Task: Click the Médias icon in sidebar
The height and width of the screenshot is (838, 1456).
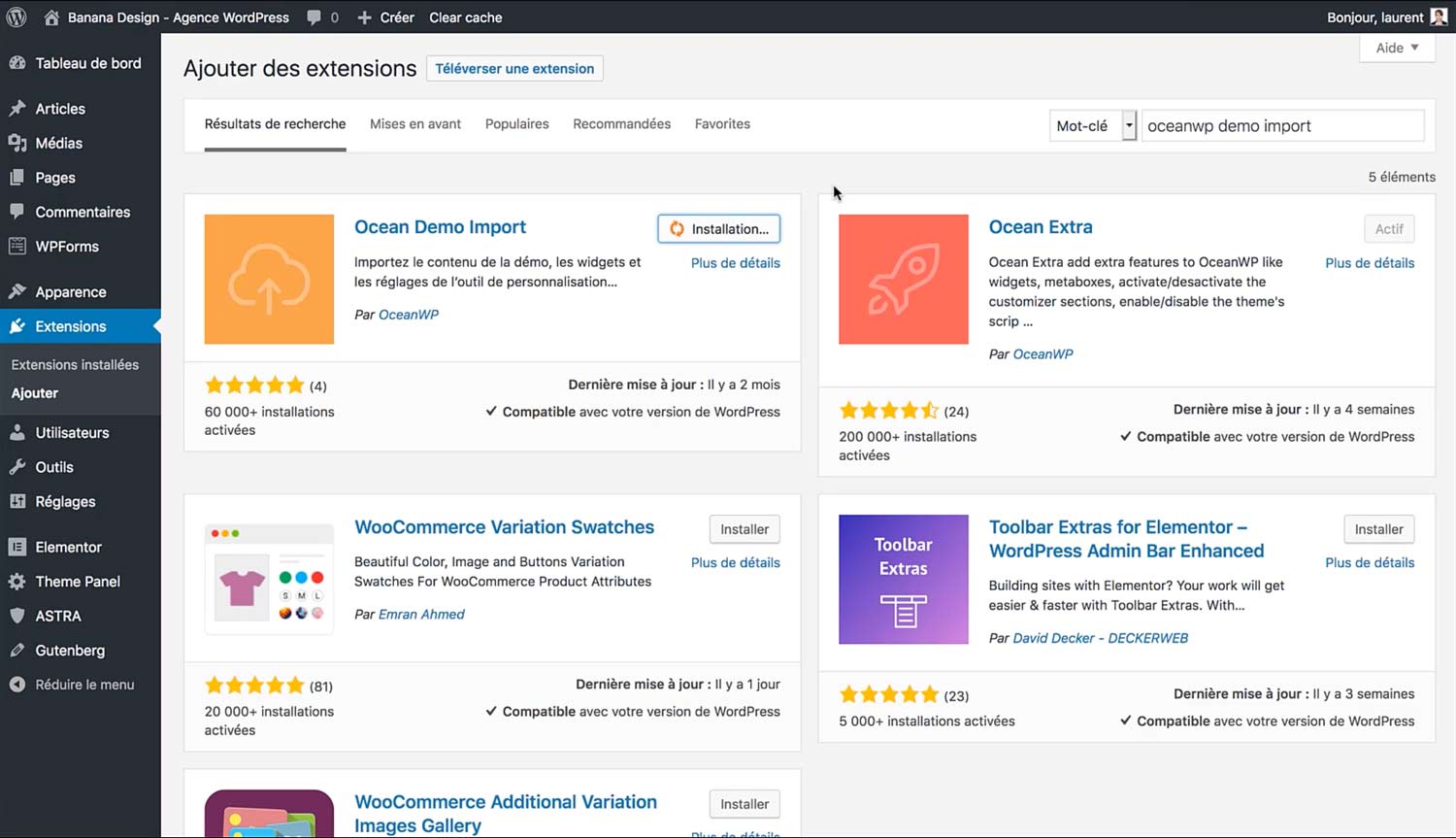Action: point(17,143)
